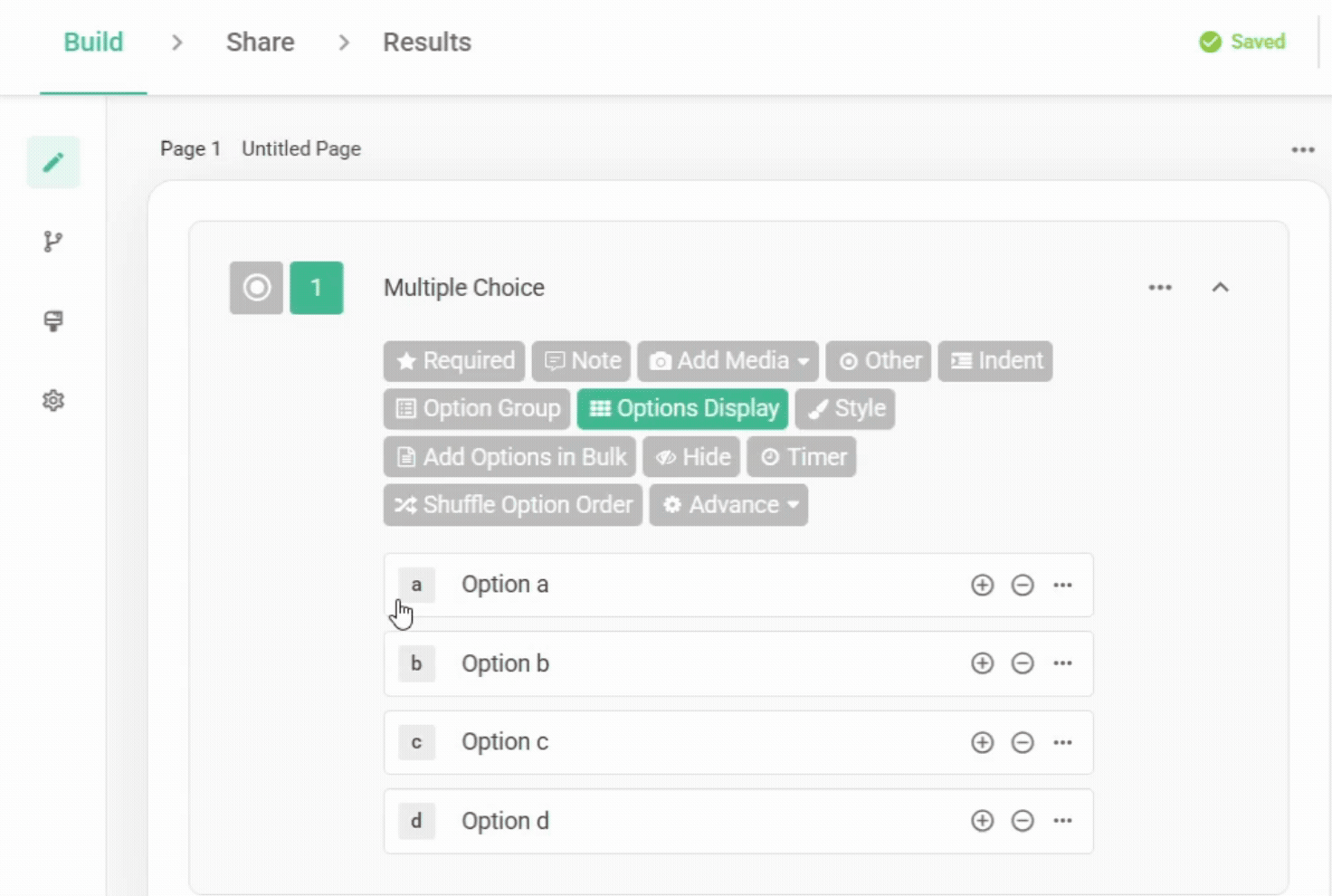Screen dimensions: 1332x896
Task: Open the Add Media dropdown
Action: 728,360
